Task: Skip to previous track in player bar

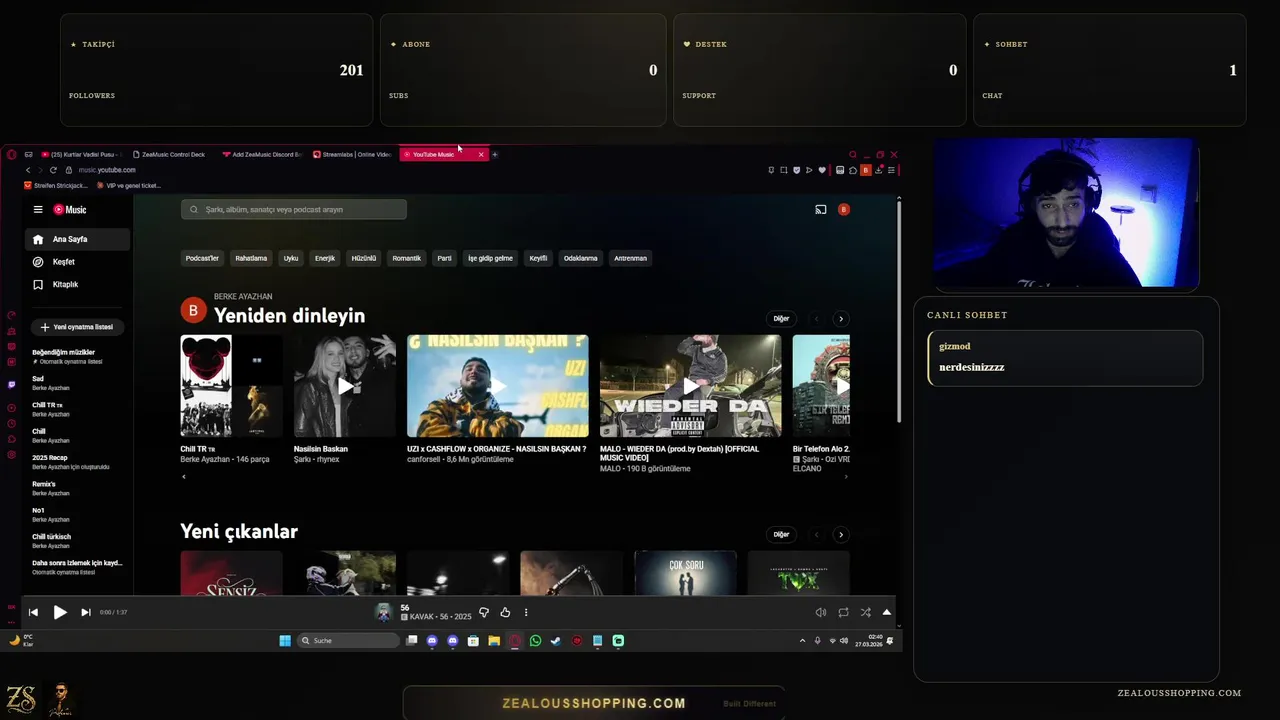Action: point(33,612)
